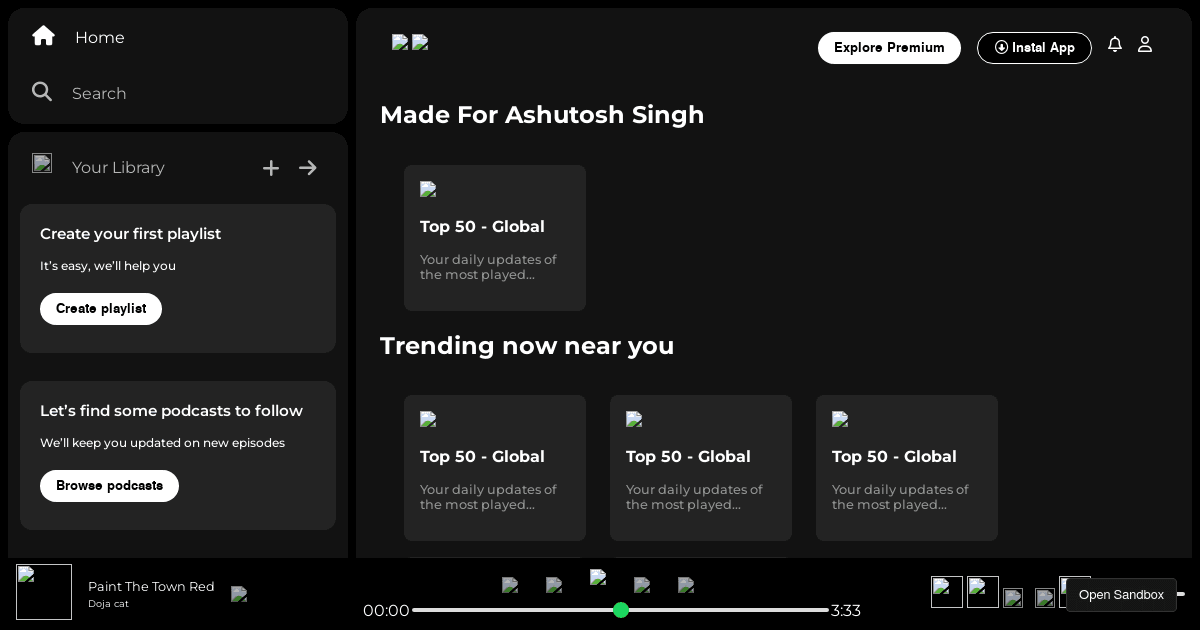Click the Search magnifier icon
Screen dimensions: 1200x630
[42, 92]
